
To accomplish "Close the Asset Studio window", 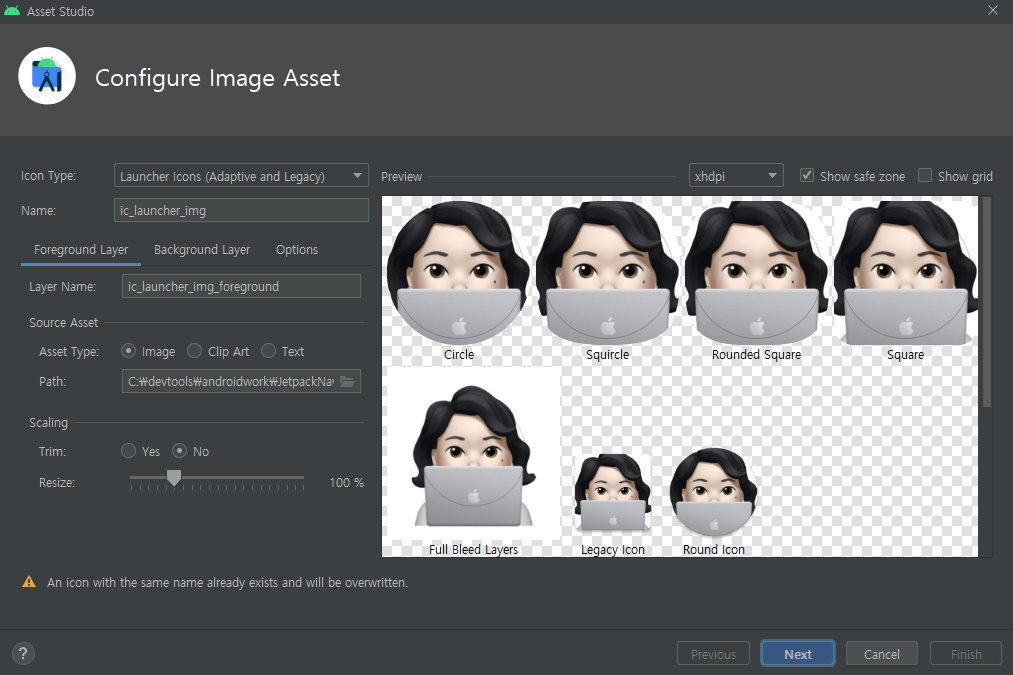I will 993,10.
